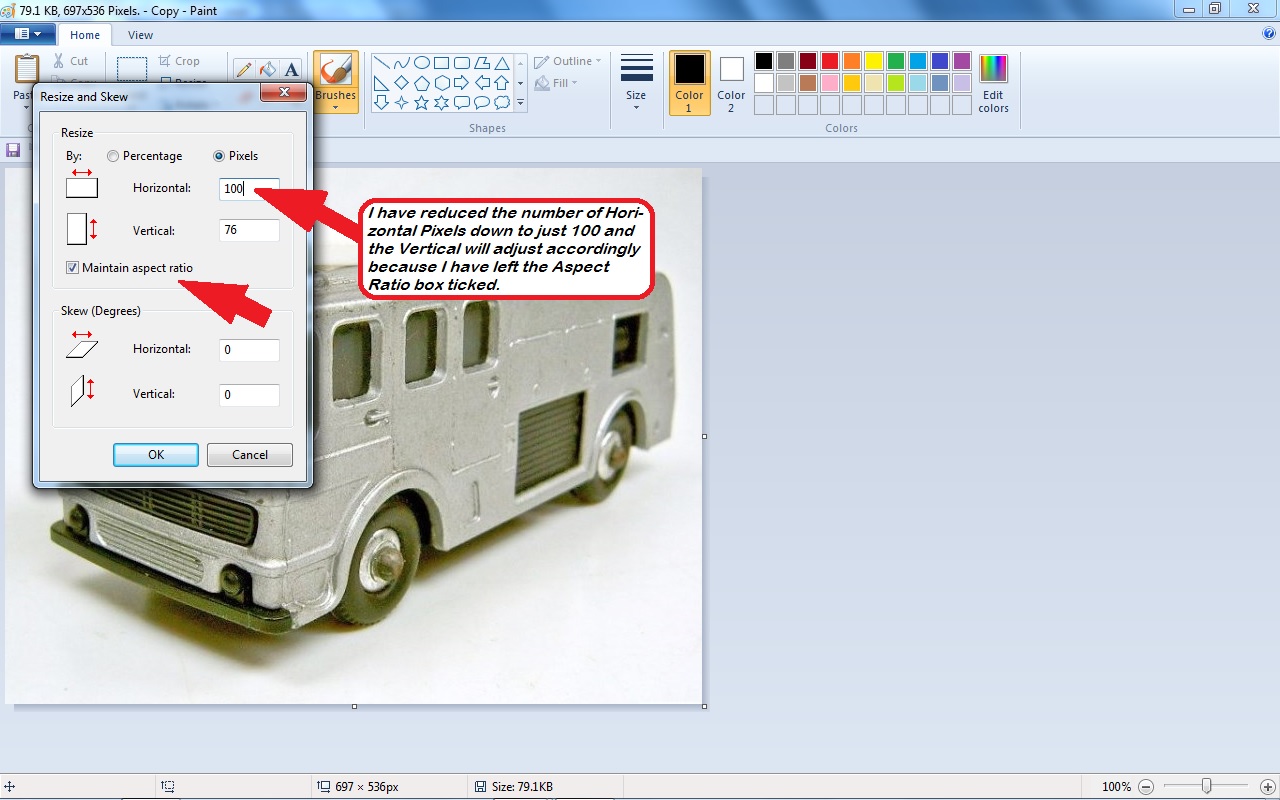Choose the five-point star shape
Viewport: 1280px width, 800px height.
421,102
